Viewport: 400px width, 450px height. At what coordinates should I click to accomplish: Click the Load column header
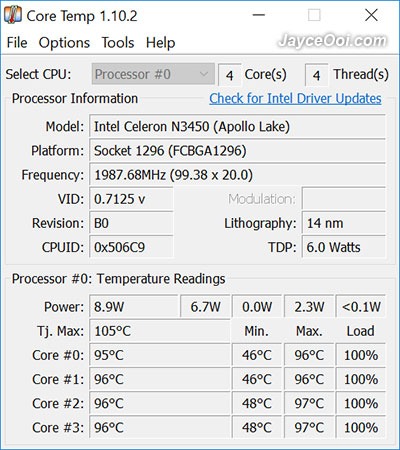(360, 331)
